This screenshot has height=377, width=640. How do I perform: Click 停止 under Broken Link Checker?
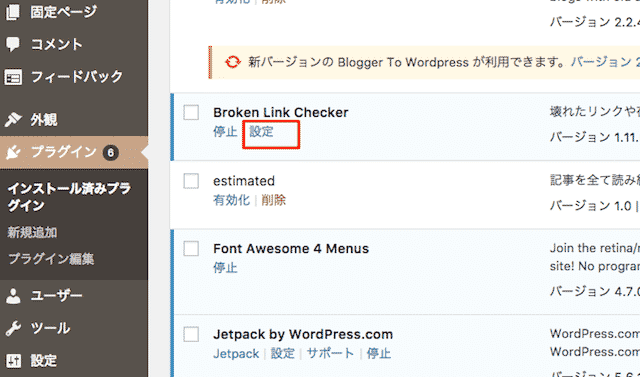pyautogui.click(x=225, y=132)
